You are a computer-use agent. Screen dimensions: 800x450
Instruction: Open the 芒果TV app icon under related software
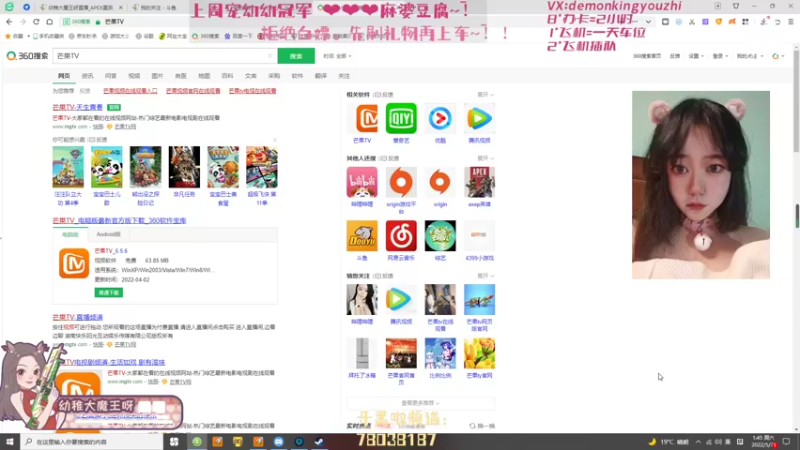click(x=362, y=118)
